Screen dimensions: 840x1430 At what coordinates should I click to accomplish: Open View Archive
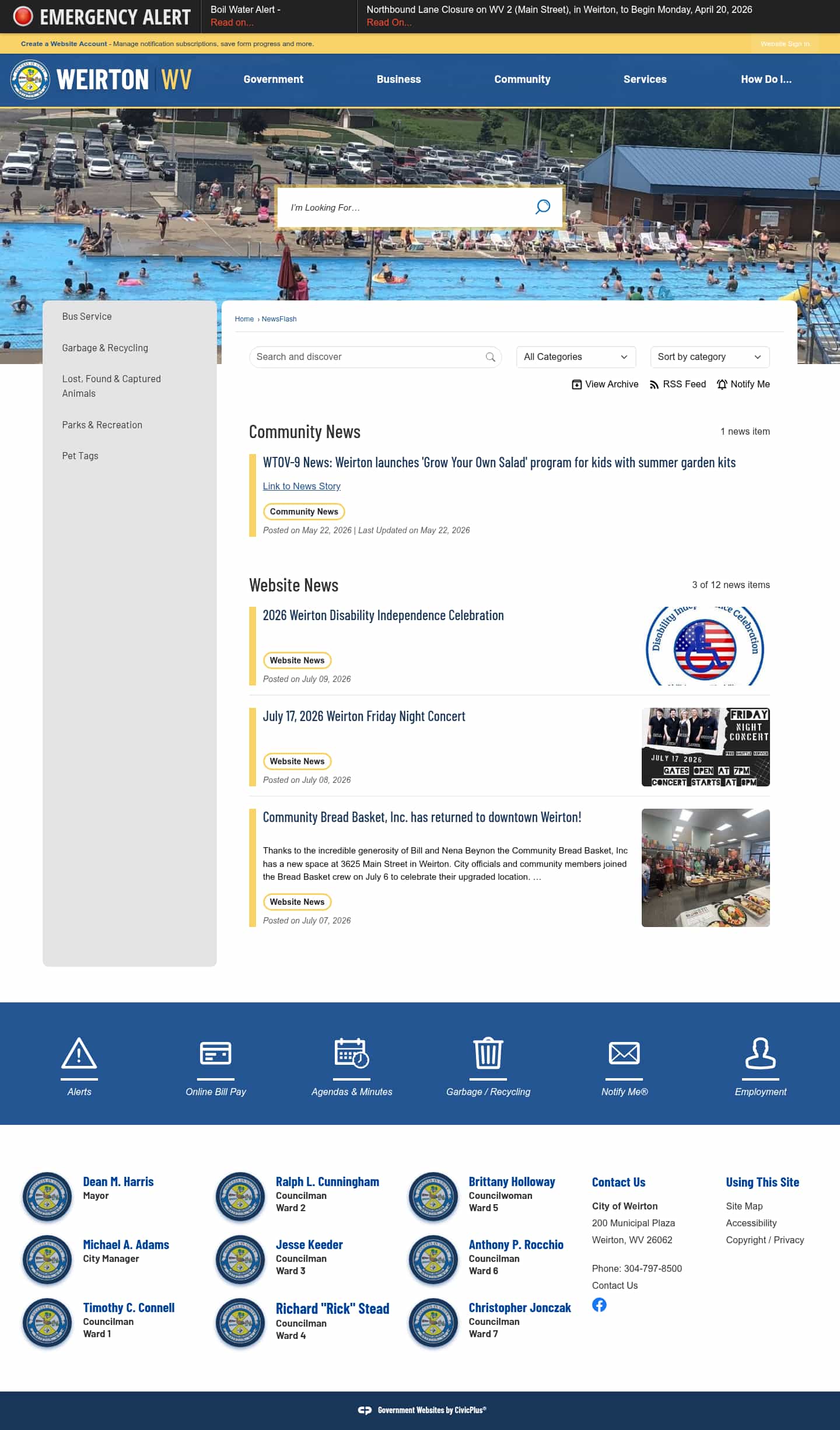click(605, 384)
